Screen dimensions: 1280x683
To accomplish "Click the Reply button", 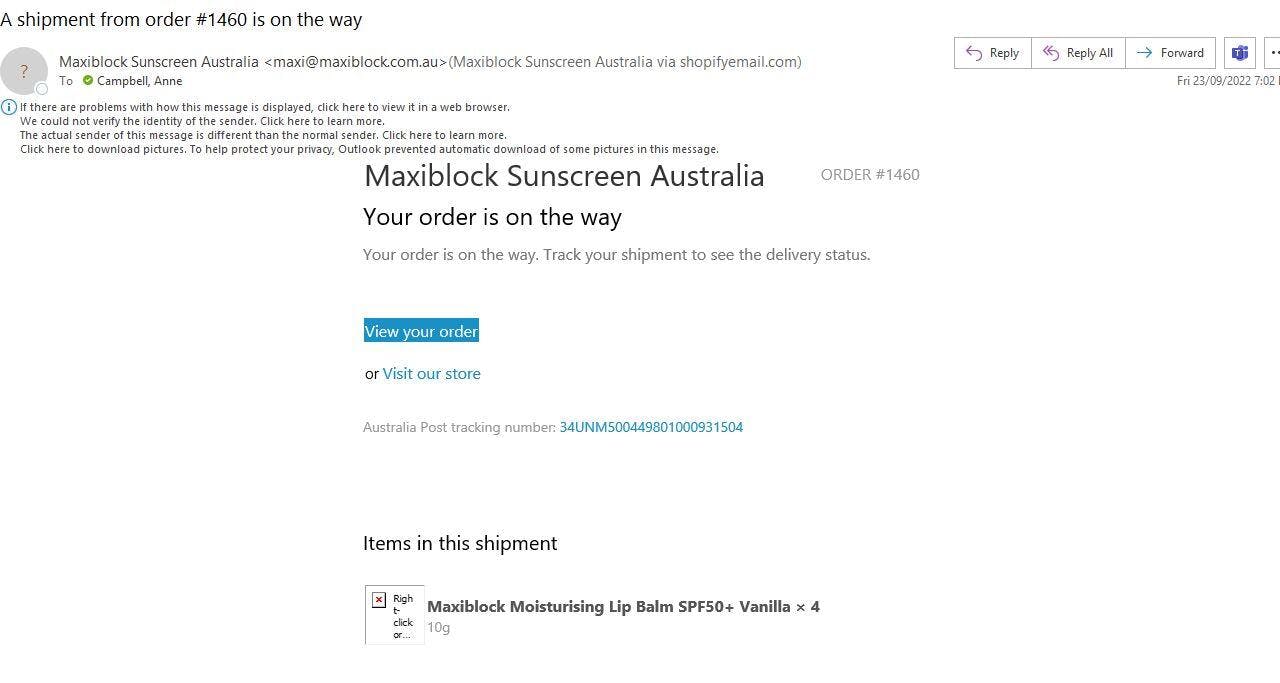I will [x=992, y=53].
